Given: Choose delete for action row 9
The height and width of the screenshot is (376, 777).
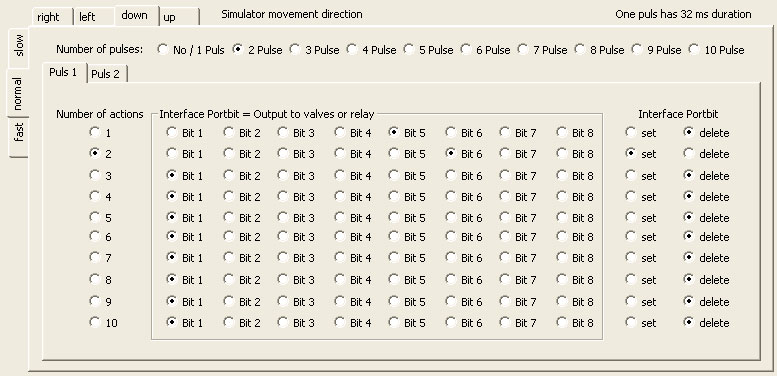Looking at the screenshot, I should coord(688,301).
